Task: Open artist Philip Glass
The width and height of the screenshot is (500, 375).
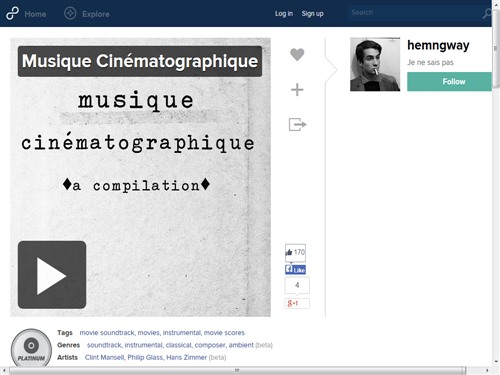Action: [145, 357]
